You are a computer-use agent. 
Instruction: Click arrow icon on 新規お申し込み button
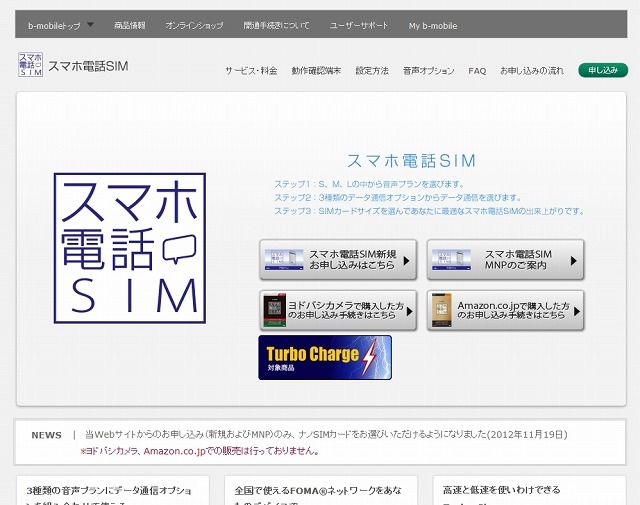tap(407, 260)
